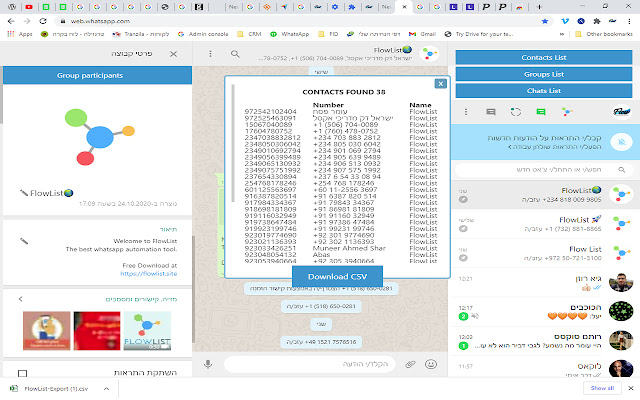Open the FlowList rocket chat
The image size is (640, 400).
tap(546, 224)
